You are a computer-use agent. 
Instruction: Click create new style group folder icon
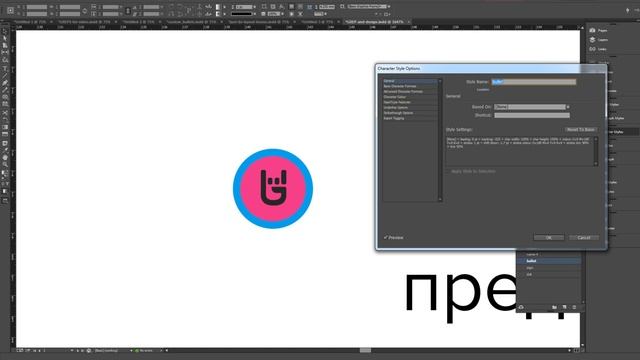(554, 307)
